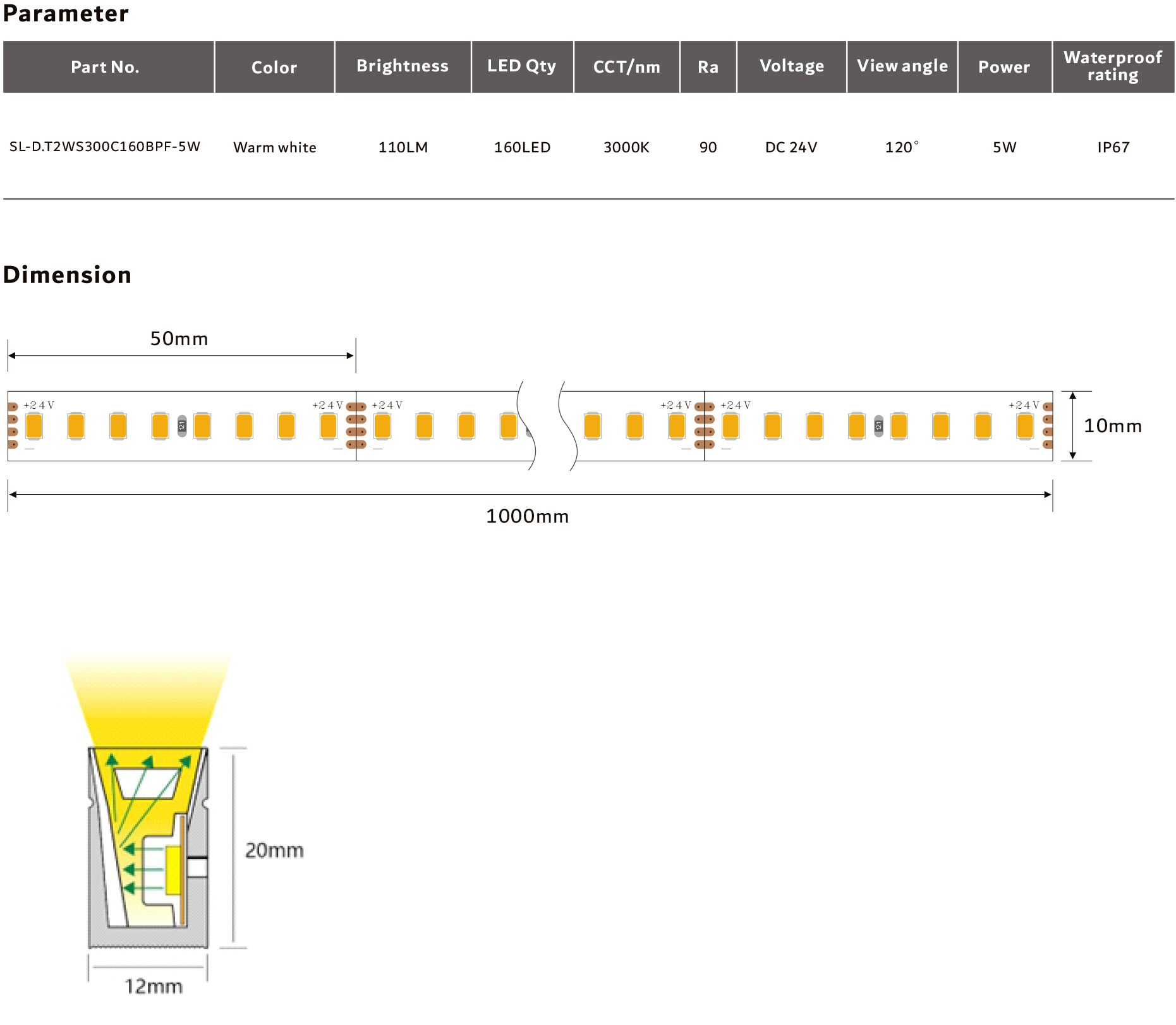Select the Waterproof rating column header

(x=1112, y=66)
